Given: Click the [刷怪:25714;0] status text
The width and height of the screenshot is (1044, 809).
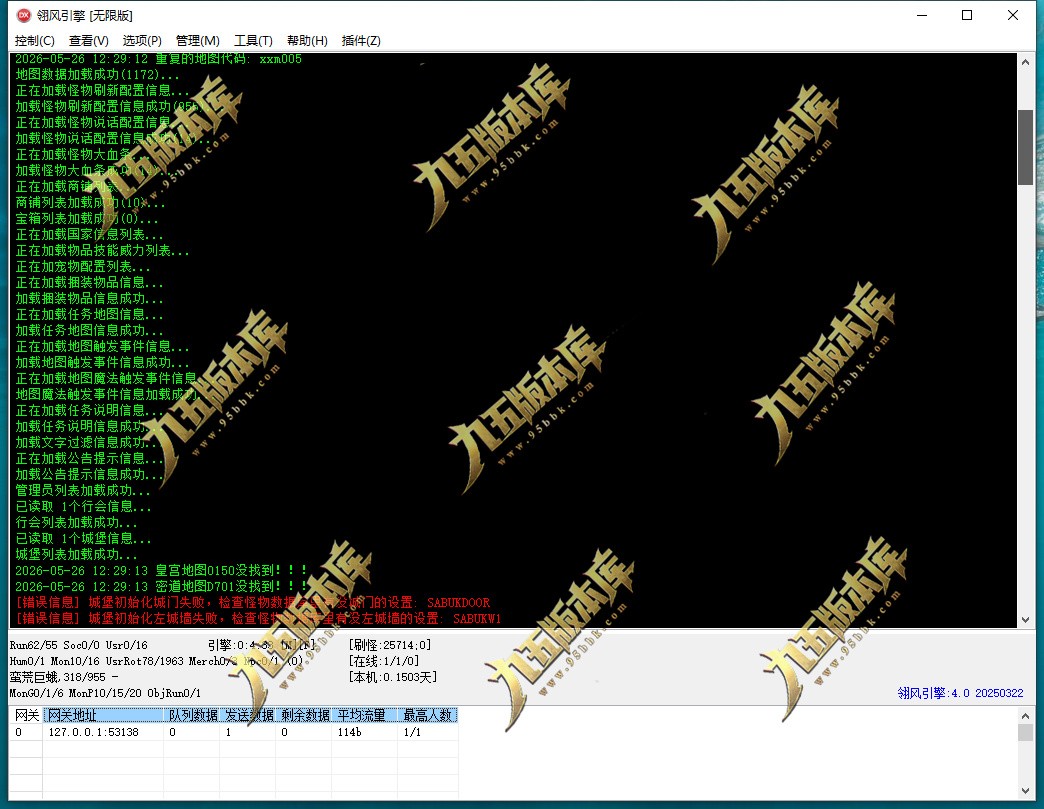Looking at the screenshot, I should click(x=390, y=645).
